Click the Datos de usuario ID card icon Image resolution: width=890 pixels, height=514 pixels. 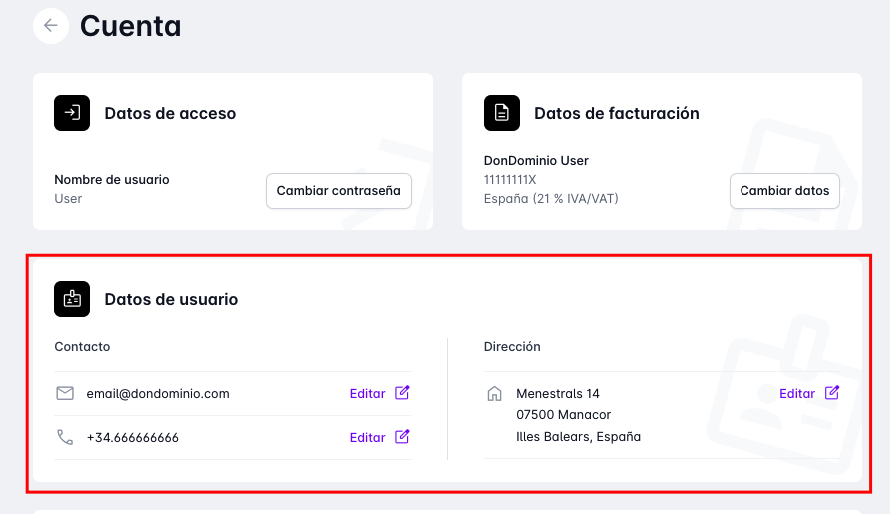tap(72, 299)
